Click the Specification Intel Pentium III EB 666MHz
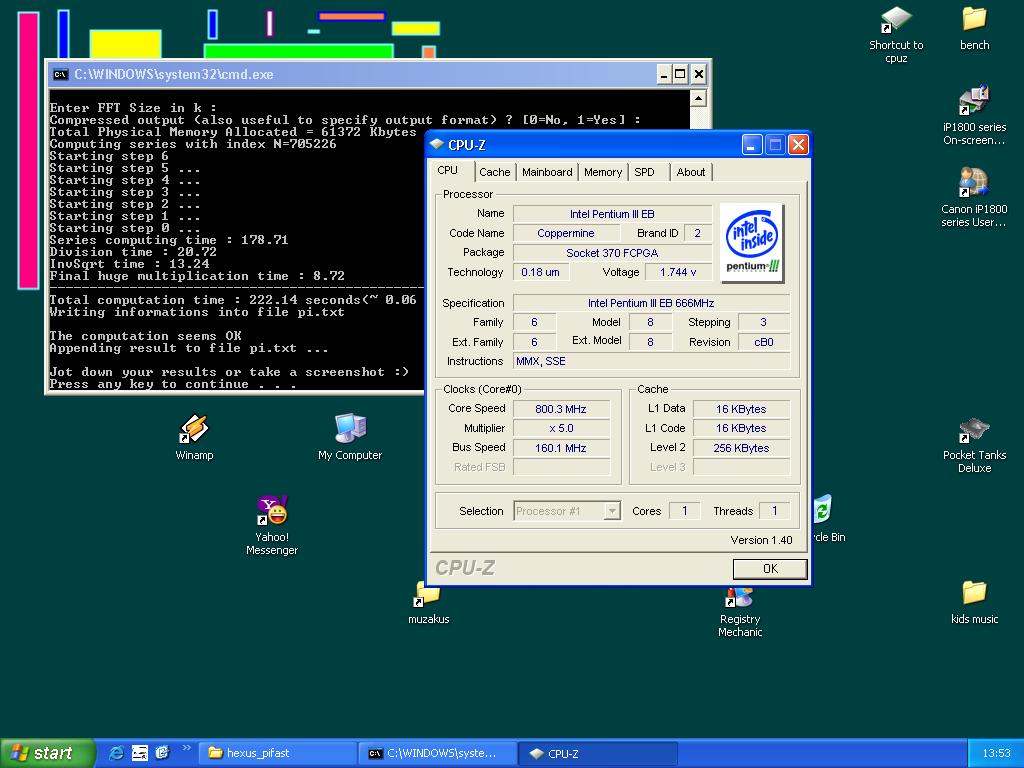1024x768 pixels. [651, 303]
